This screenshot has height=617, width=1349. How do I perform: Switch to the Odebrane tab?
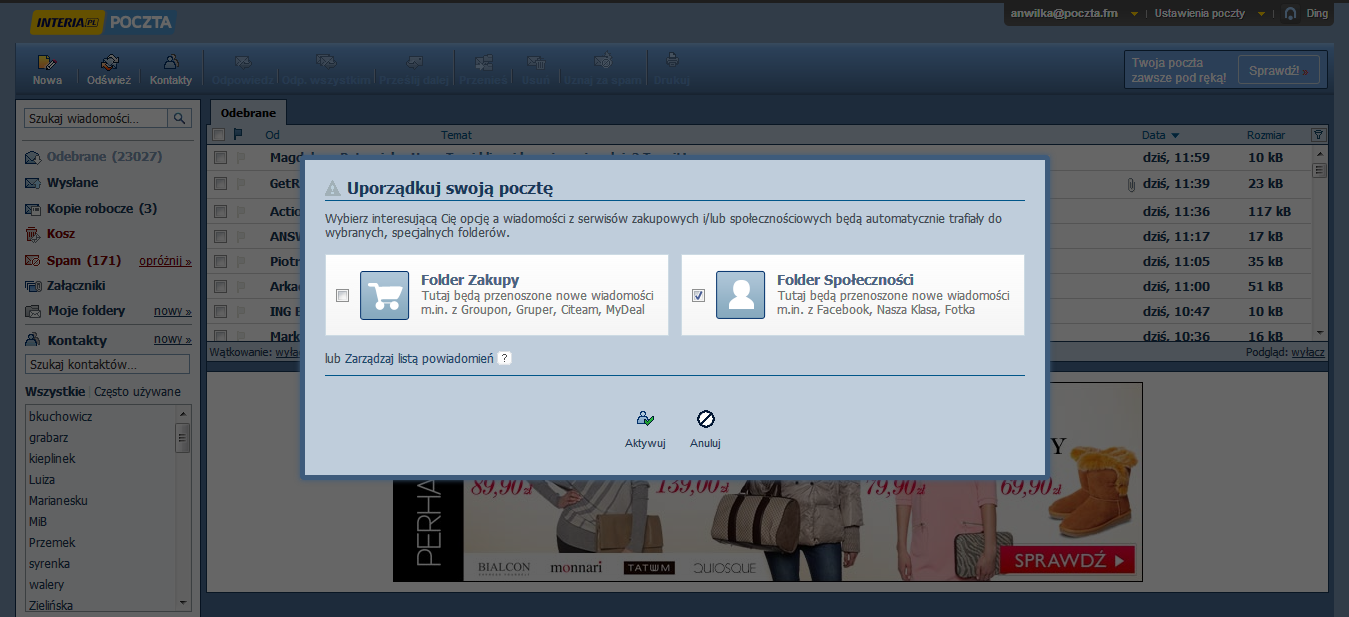pos(248,113)
